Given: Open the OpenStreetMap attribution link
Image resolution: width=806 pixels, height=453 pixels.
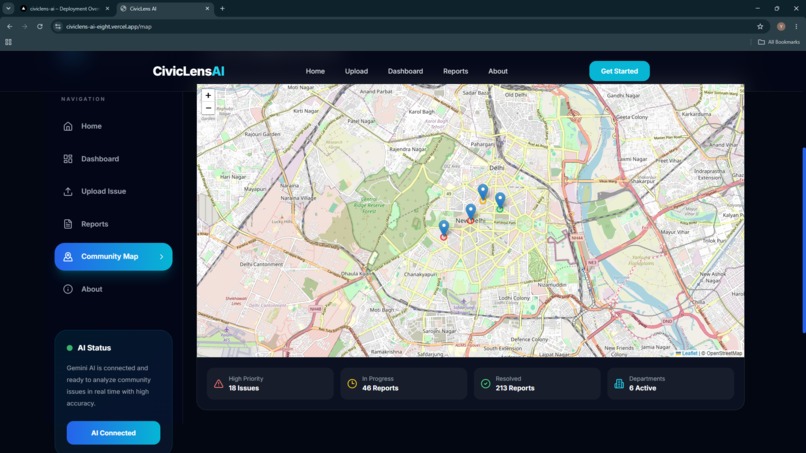Looking at the screenshot, I should [x=724, y=353].
